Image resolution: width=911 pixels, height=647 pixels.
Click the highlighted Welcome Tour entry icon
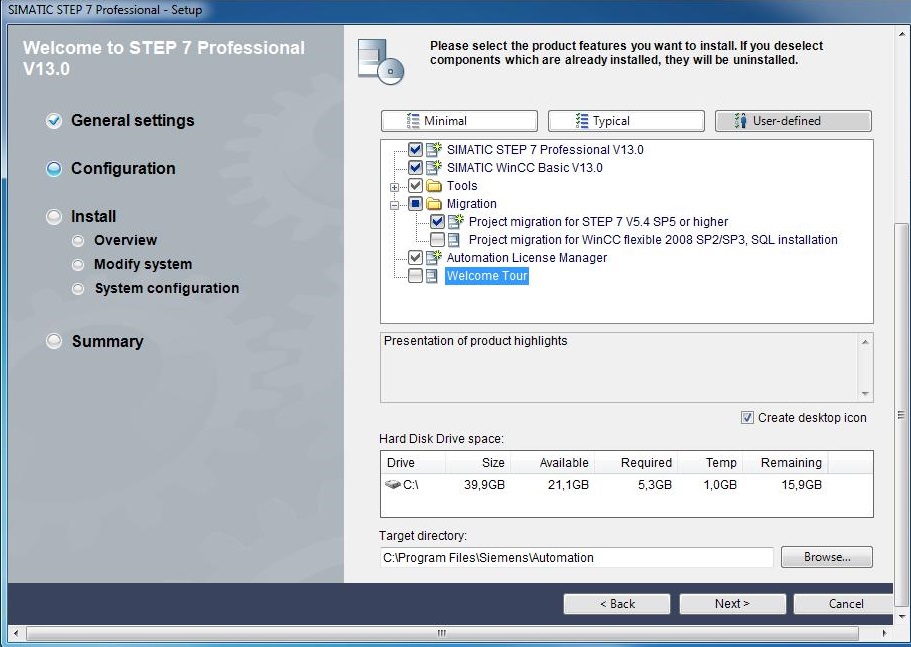(430, 275)
